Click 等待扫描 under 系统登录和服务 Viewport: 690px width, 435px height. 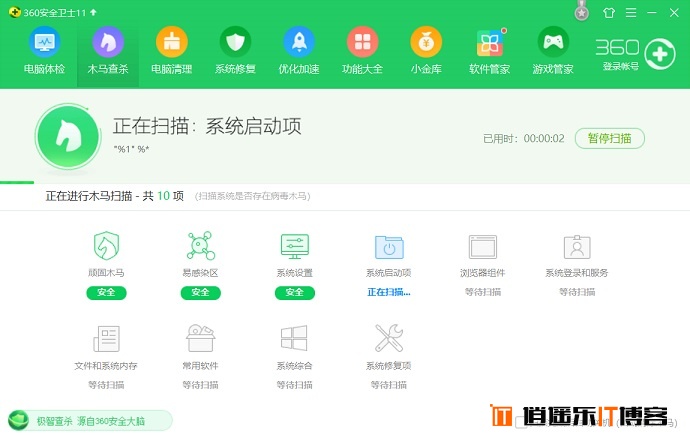click(x=577, y=292)
